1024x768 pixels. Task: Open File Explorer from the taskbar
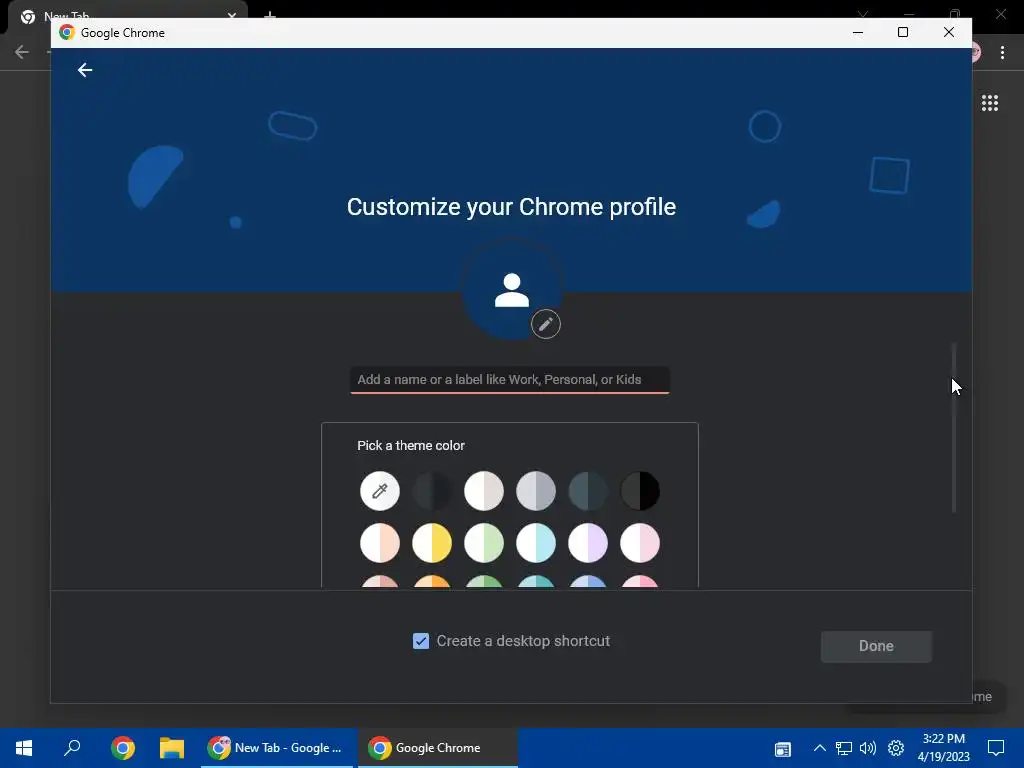pyautogui.click(x=172, y=748)
